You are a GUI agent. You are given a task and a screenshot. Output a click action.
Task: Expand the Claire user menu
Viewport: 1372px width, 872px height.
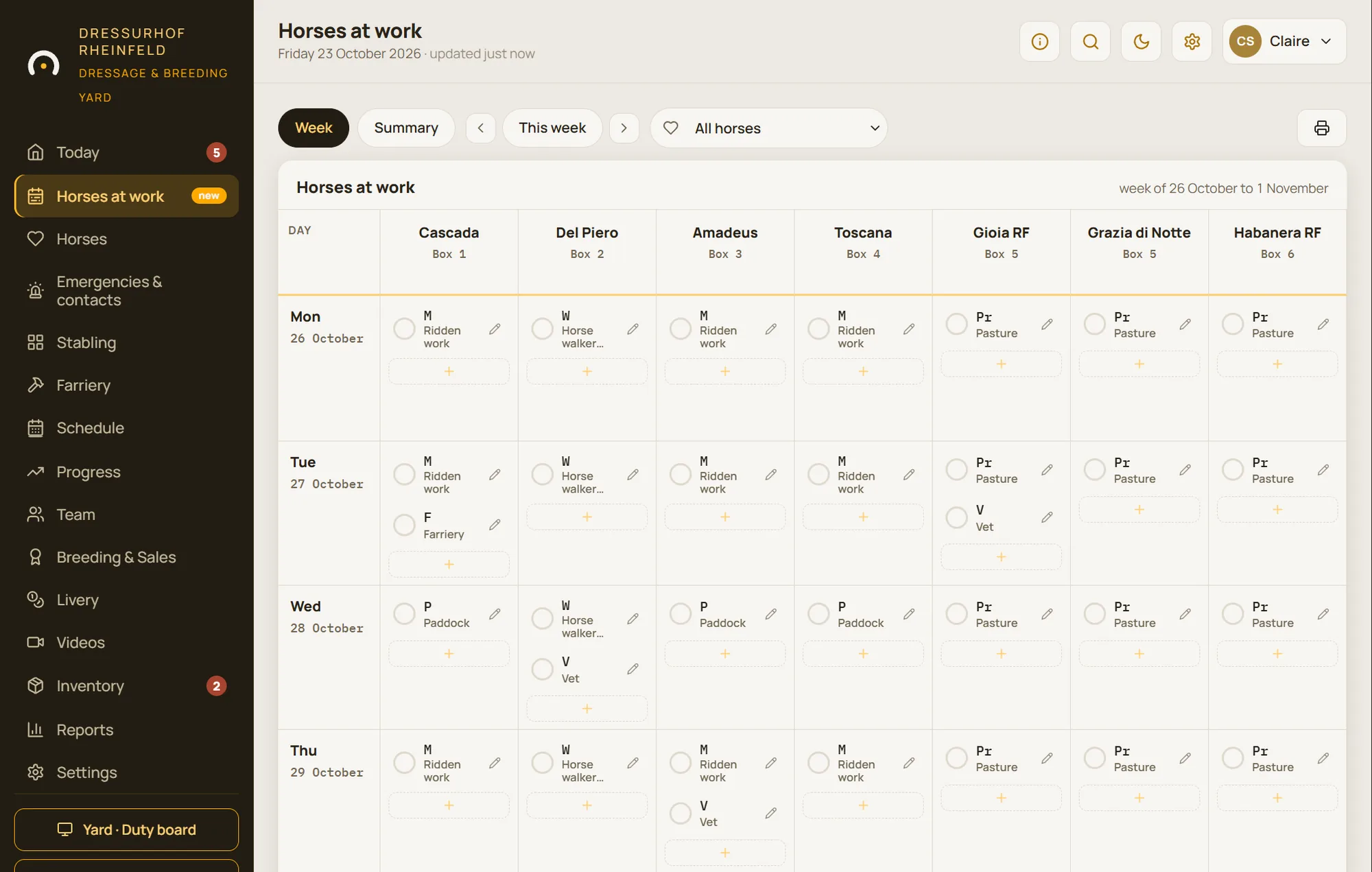pos(1284,41)
